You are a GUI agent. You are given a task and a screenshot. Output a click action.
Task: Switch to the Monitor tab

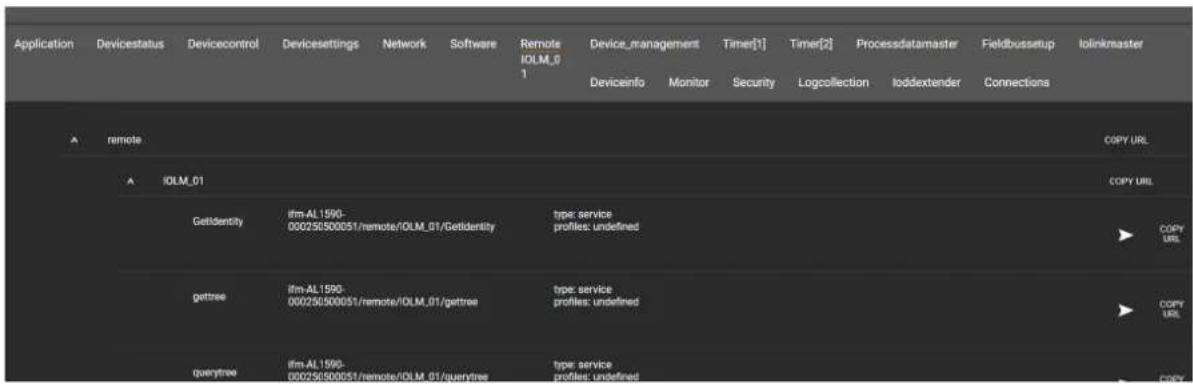689,83
